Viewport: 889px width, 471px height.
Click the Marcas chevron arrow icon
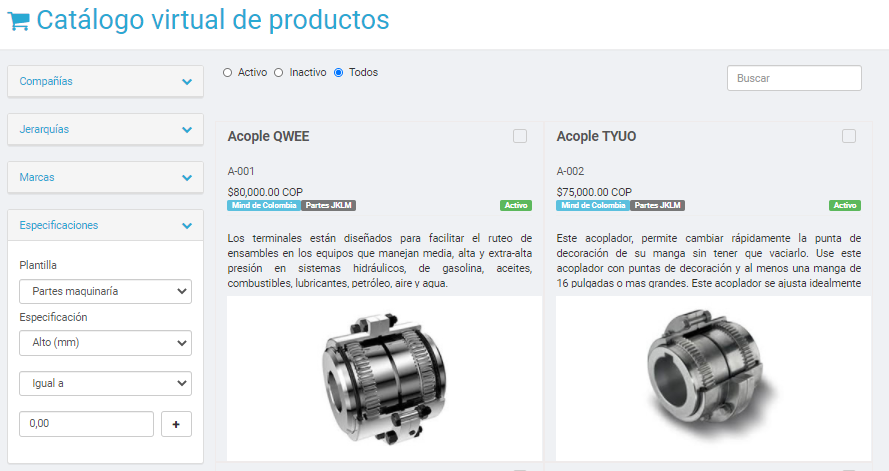(x=187, y=177)
